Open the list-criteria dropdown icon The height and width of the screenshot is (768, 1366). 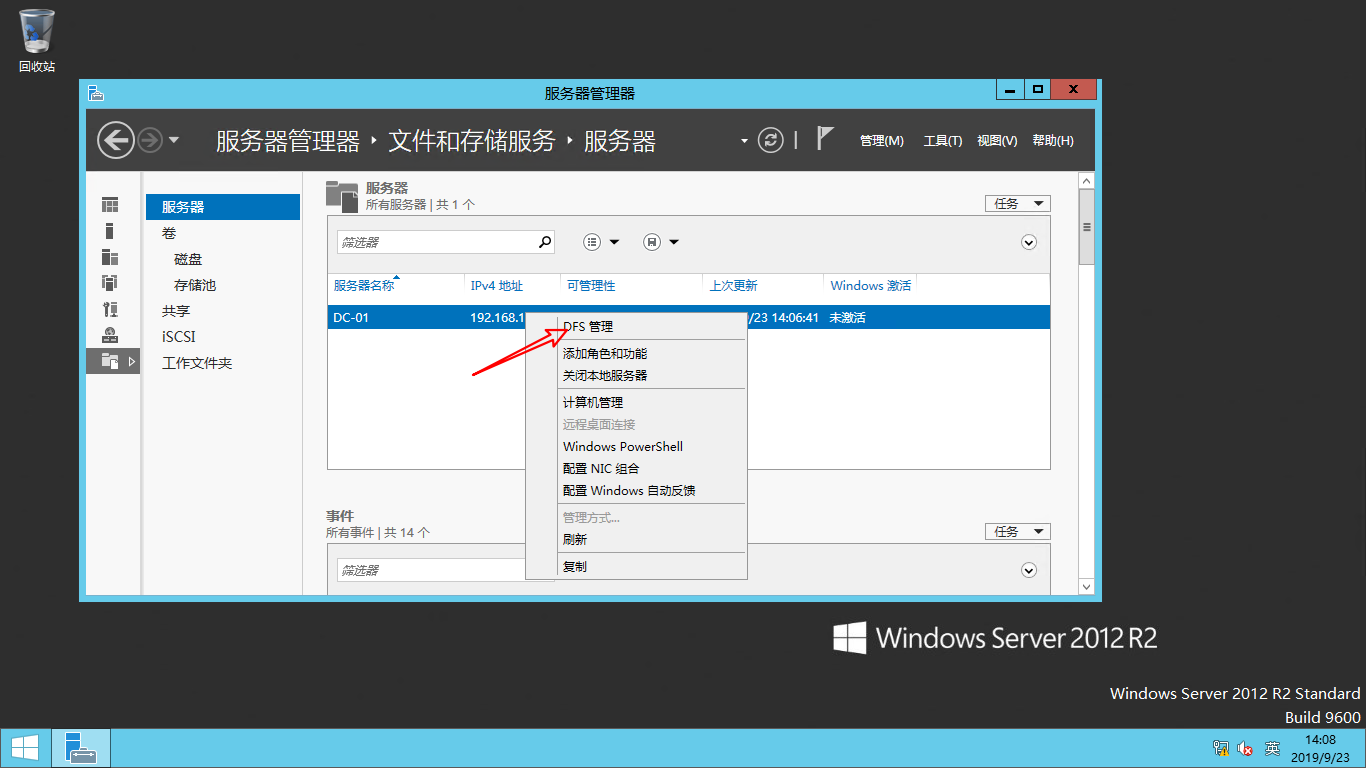click(601, 242)
